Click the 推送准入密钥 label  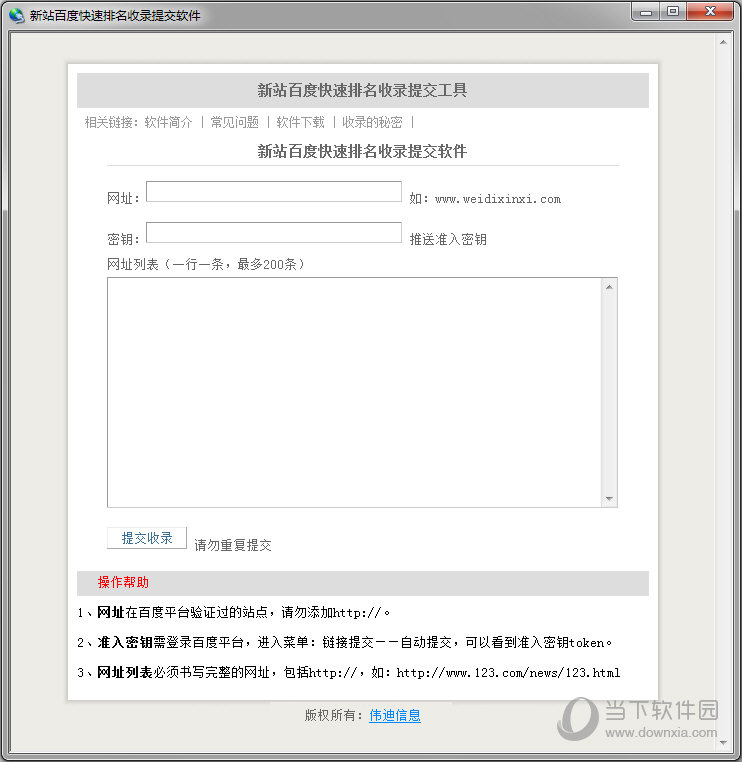pyautogui.click(x=448, y=239)
